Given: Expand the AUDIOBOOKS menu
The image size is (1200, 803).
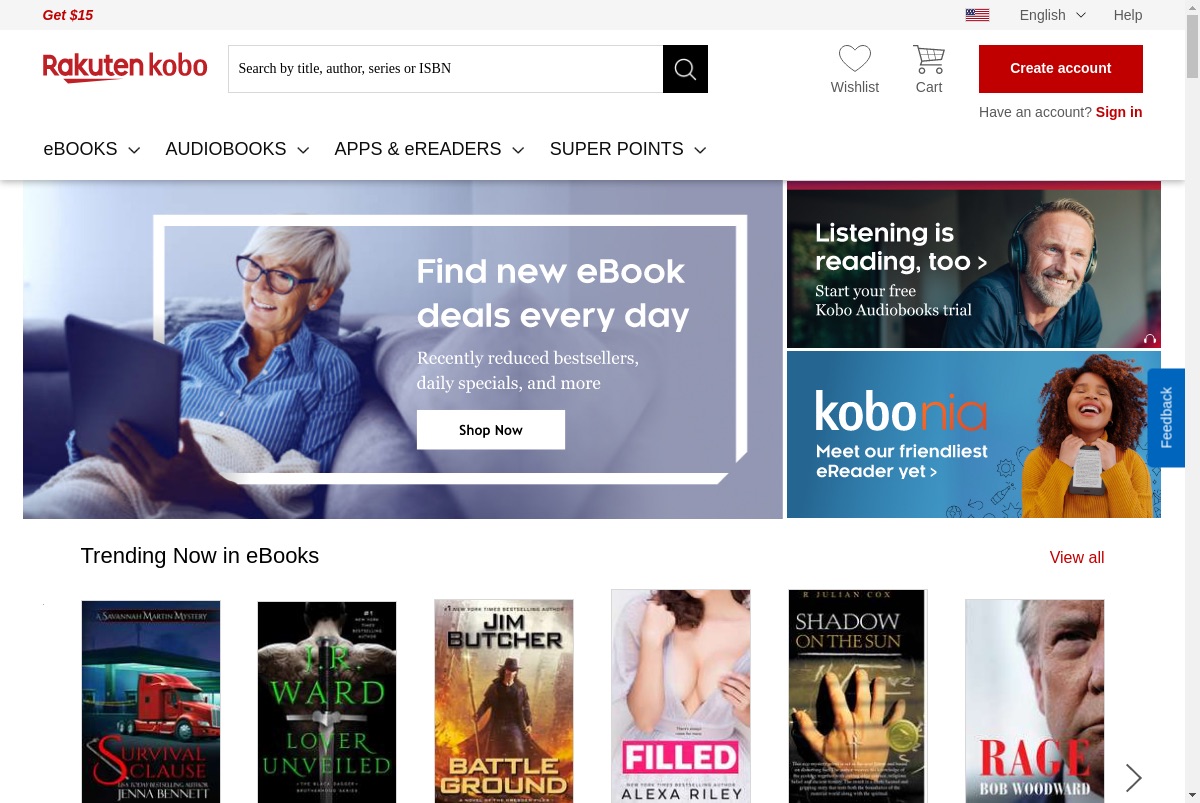Looking at the screenshot, I should tap(237, 149).
